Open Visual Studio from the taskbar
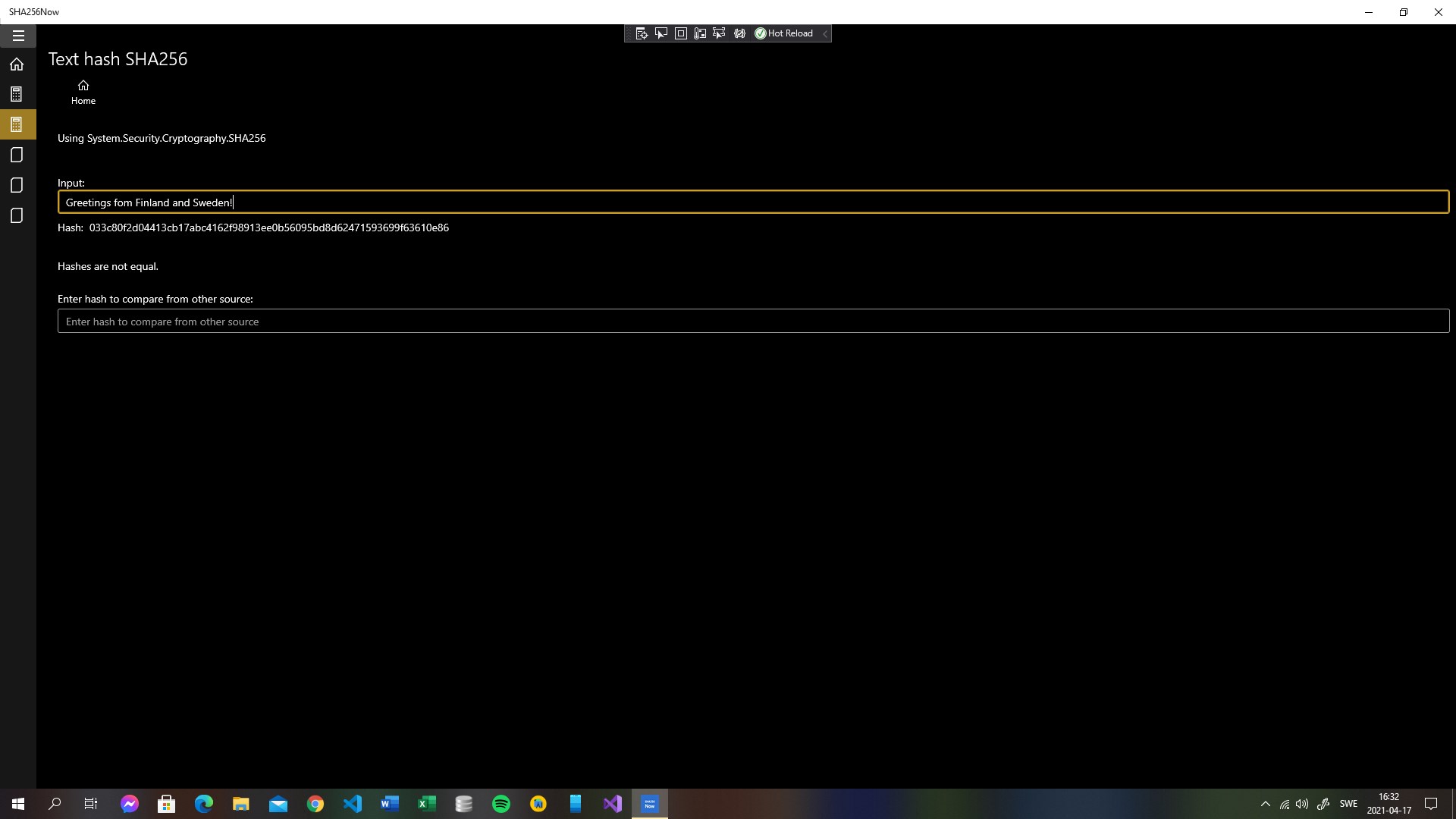The image size is (1456, 819). click(x=613, y=804)
